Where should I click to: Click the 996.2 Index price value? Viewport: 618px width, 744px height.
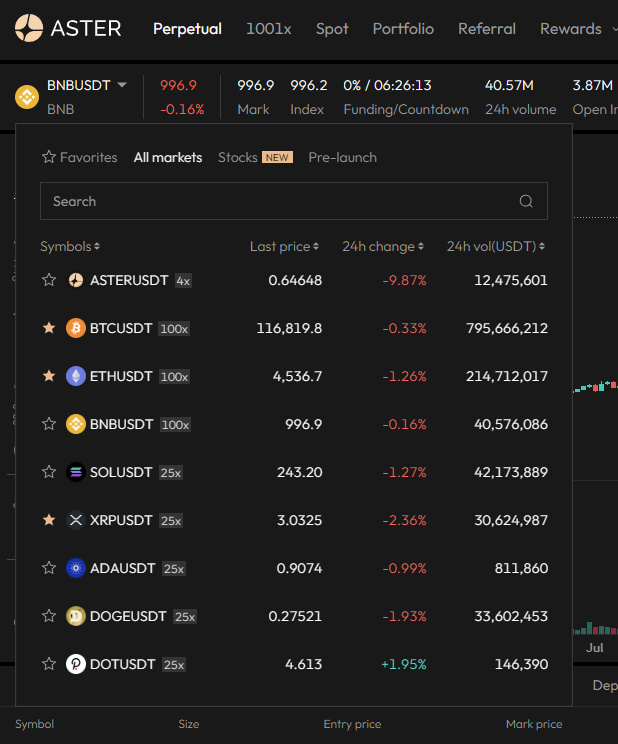(x=309, y=85)
